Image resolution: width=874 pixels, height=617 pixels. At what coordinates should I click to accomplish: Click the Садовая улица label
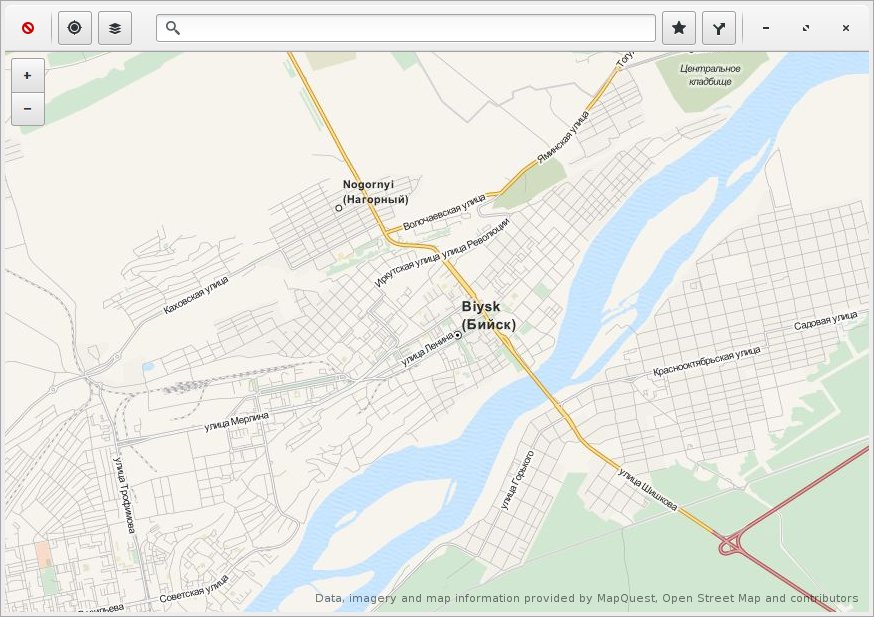click(x=826, y=321)
